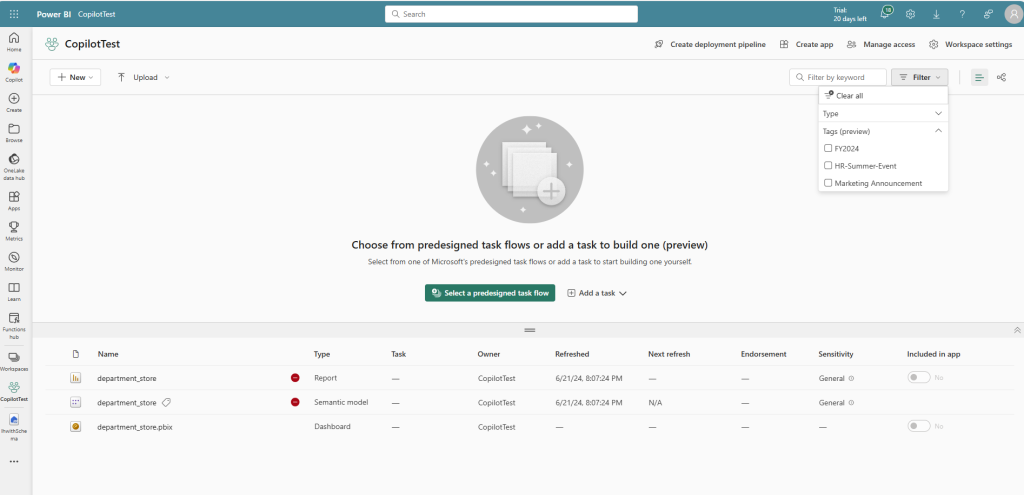The width and height of the screenshot is (1024, 495).
Task: Open Functions hub in sidebar
Action: click(x=14, y=325)
